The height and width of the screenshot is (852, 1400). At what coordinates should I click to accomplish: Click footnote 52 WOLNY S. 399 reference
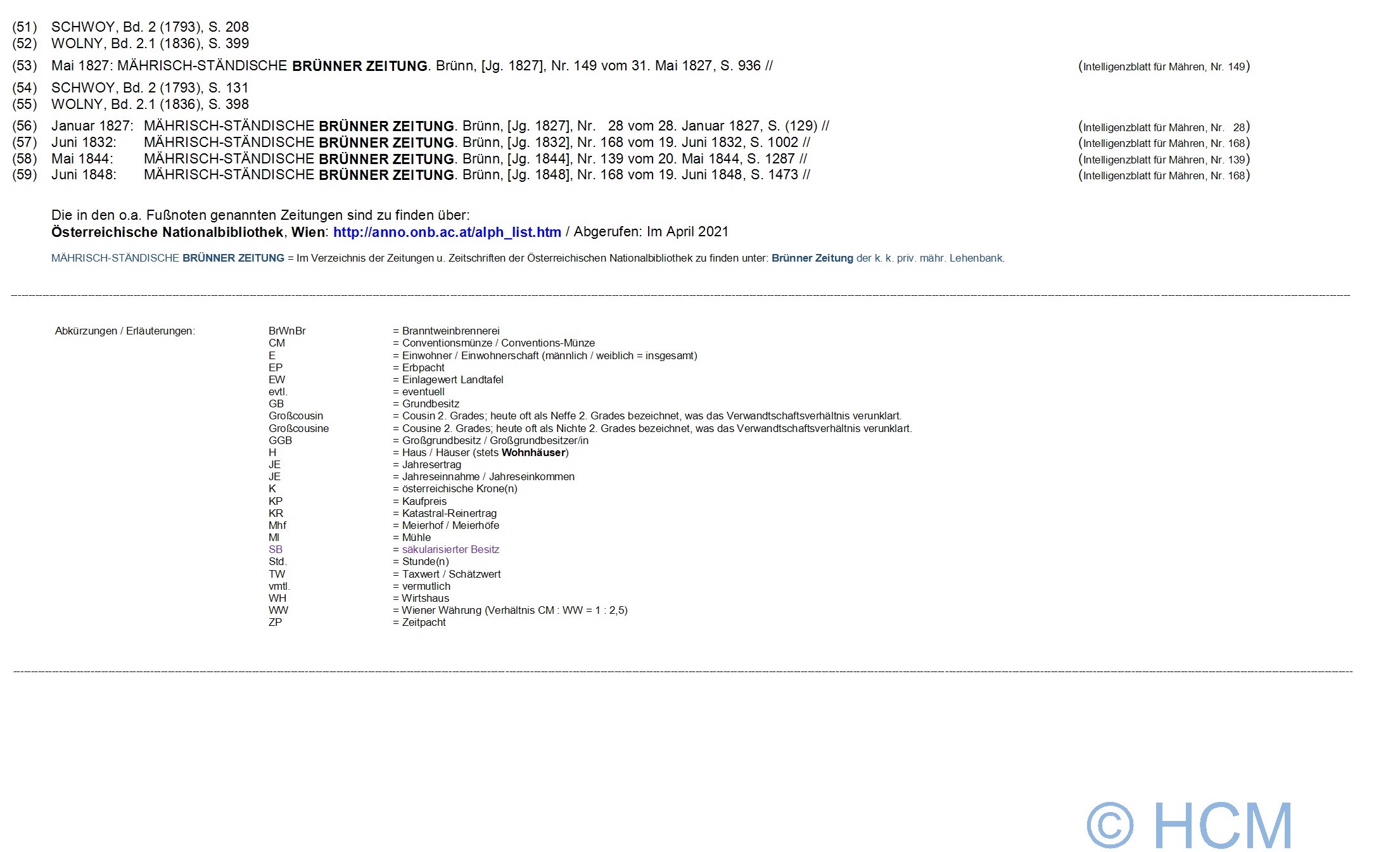pos(150,44)
